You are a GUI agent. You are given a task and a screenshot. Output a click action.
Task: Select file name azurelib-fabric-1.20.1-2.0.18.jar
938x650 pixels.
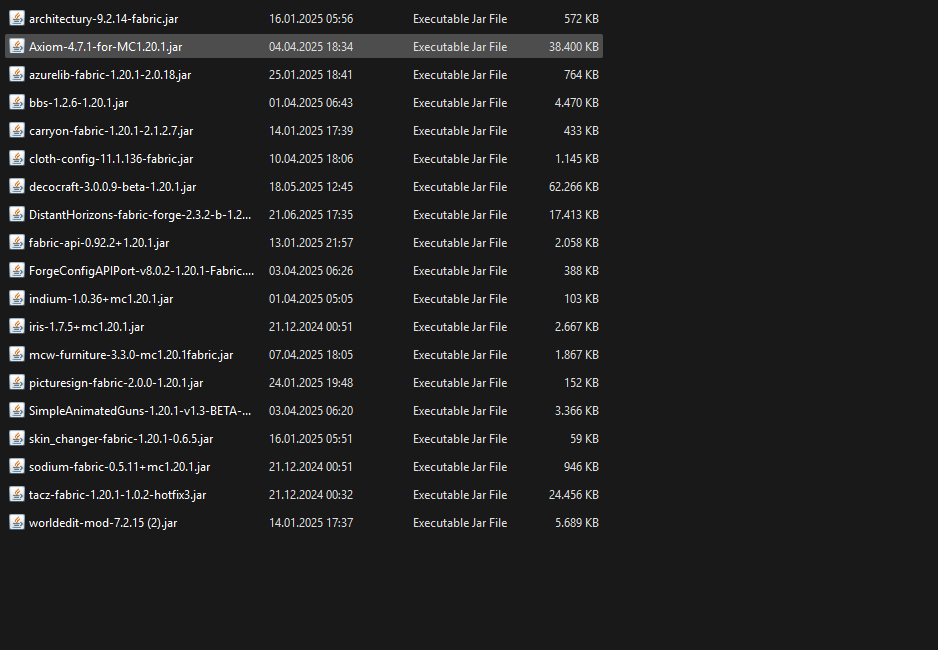(110, 75)
